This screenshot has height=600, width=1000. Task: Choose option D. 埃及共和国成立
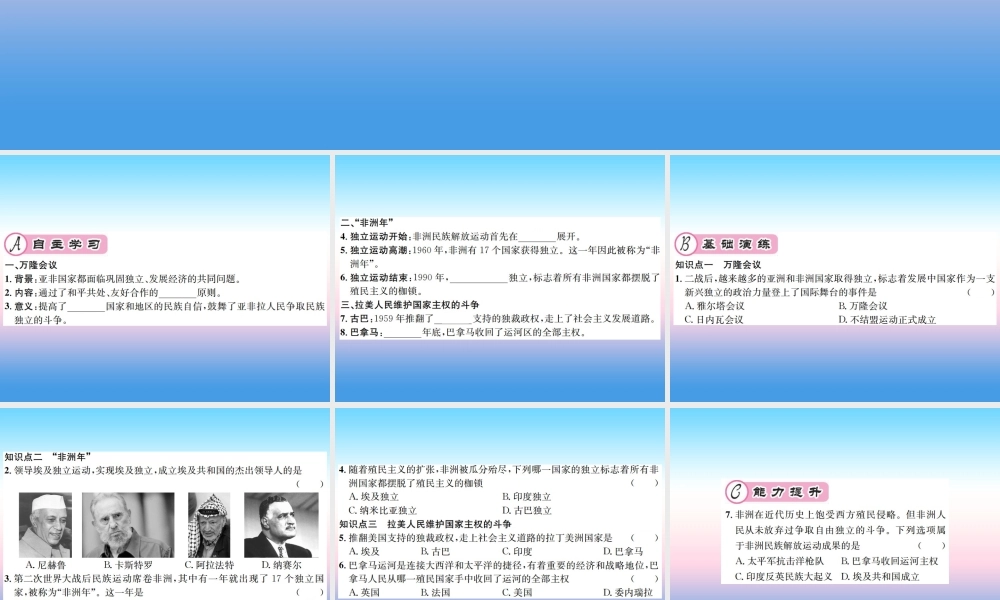click(x=880, y=576)
